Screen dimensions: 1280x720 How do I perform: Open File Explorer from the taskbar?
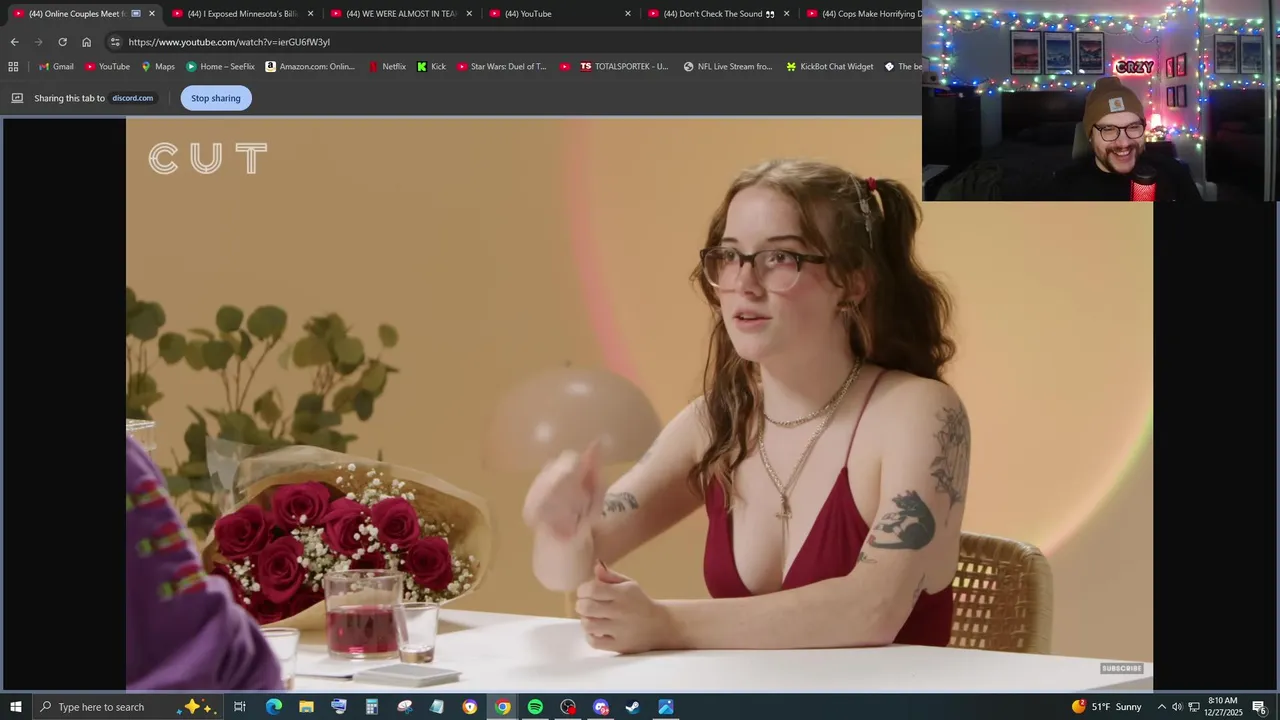[x=306, y=707]
